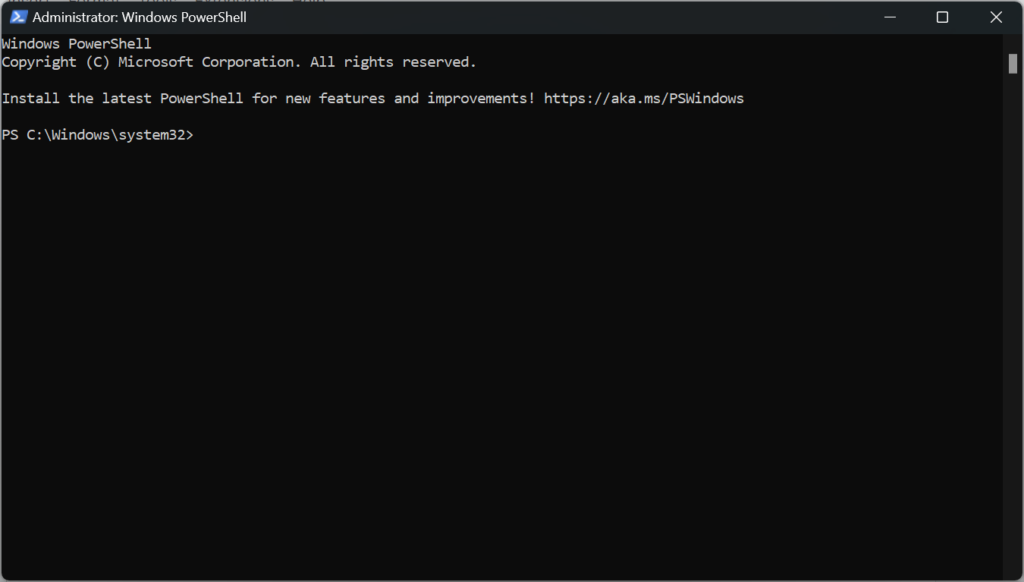Click the word 'Copyright' in the console

pos(39,62)
